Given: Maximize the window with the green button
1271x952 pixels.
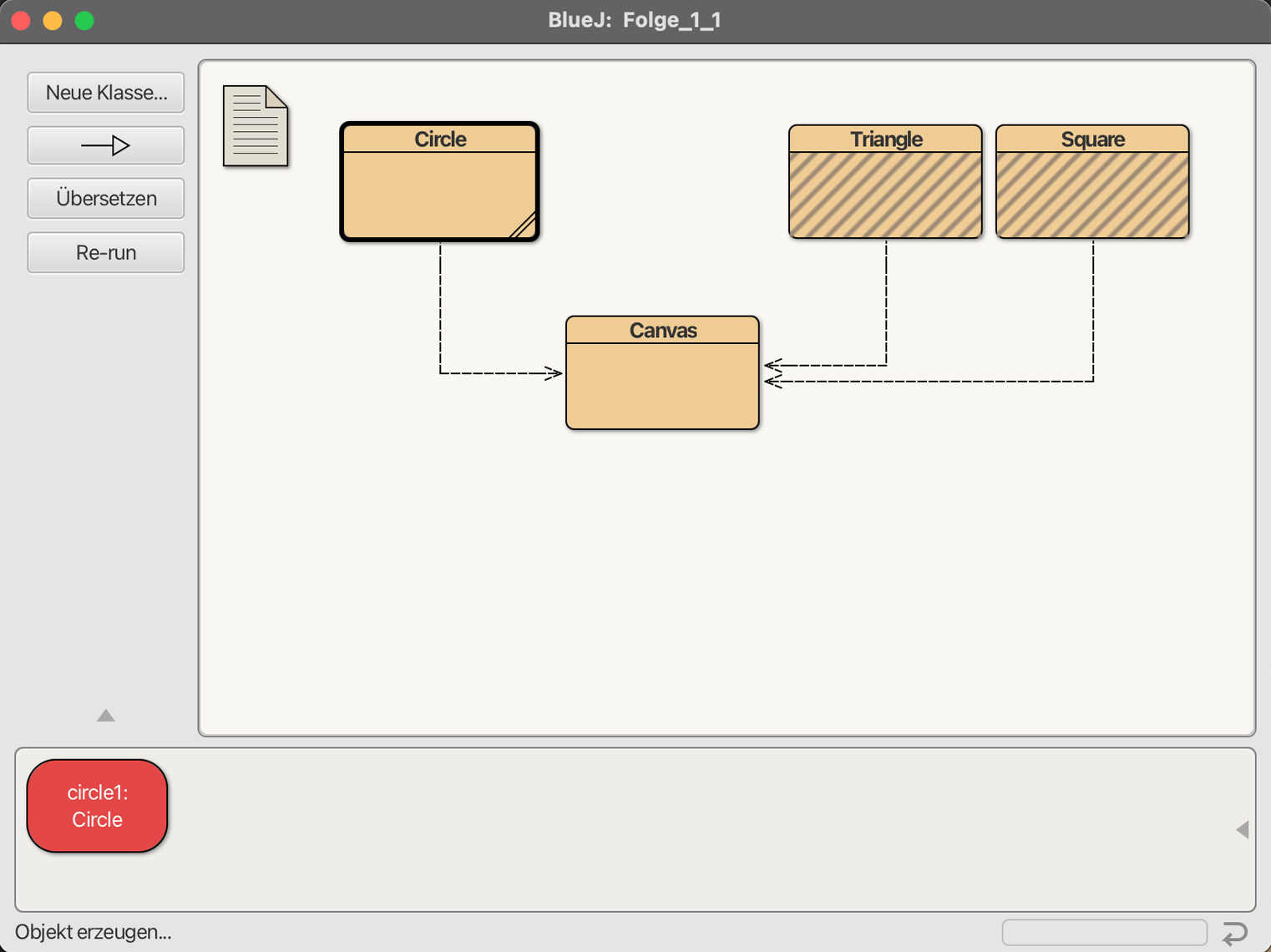Looking at the screenshot, I should (84, 20).
